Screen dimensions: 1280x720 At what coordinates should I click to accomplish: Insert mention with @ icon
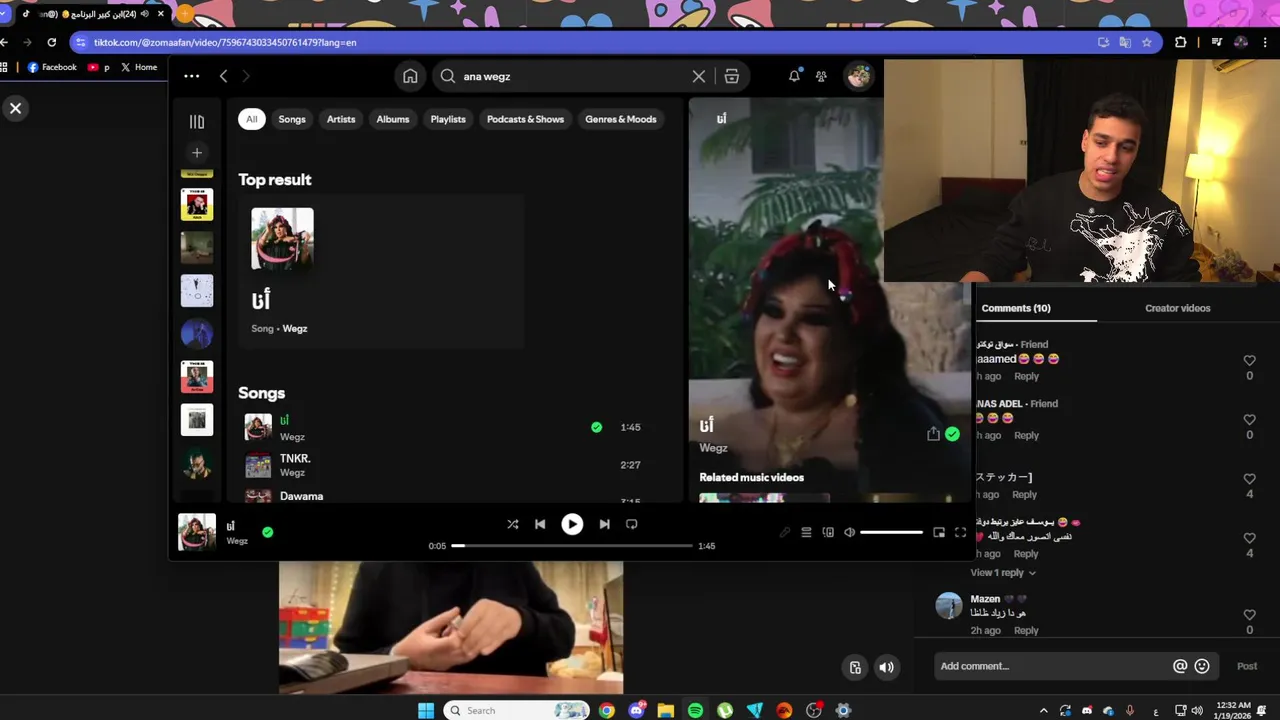tap(1180, 666)
